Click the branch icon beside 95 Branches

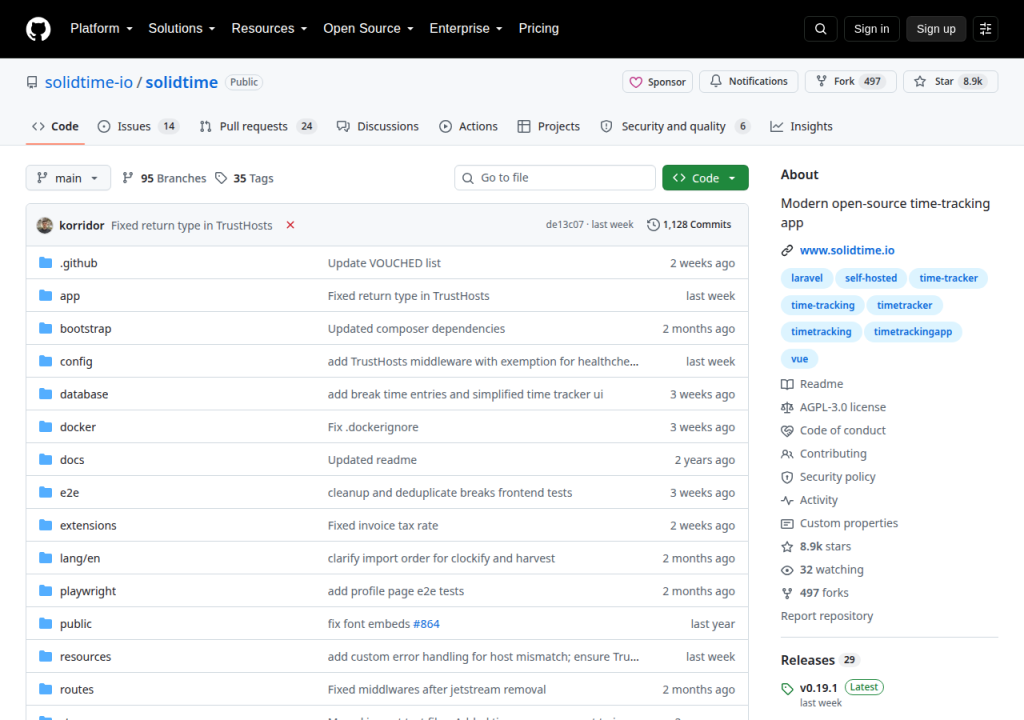point(128,178)
